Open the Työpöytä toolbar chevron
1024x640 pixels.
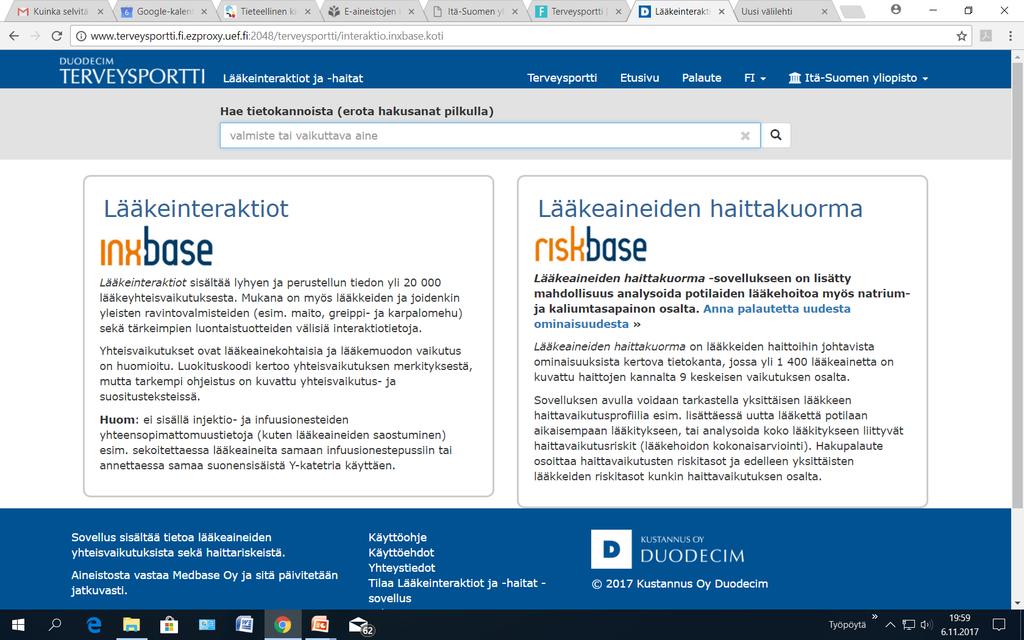coord(874,616)
